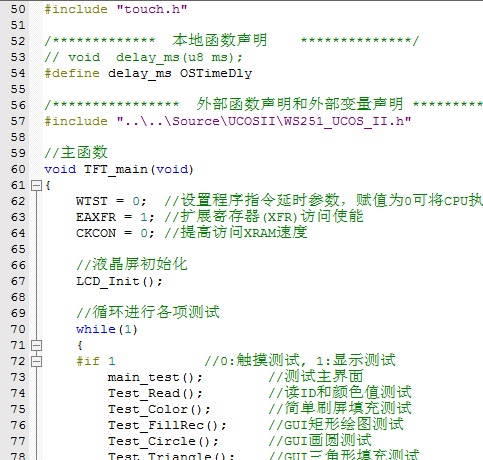Click the //液晶屏初始化 comment
Viewport: 483px width, 460px height.
(x=132, y=264)
